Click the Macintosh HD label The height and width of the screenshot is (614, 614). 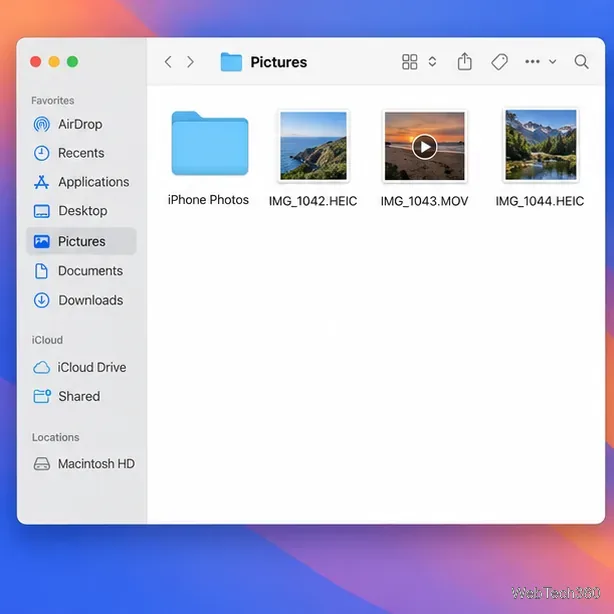[96, 464]
